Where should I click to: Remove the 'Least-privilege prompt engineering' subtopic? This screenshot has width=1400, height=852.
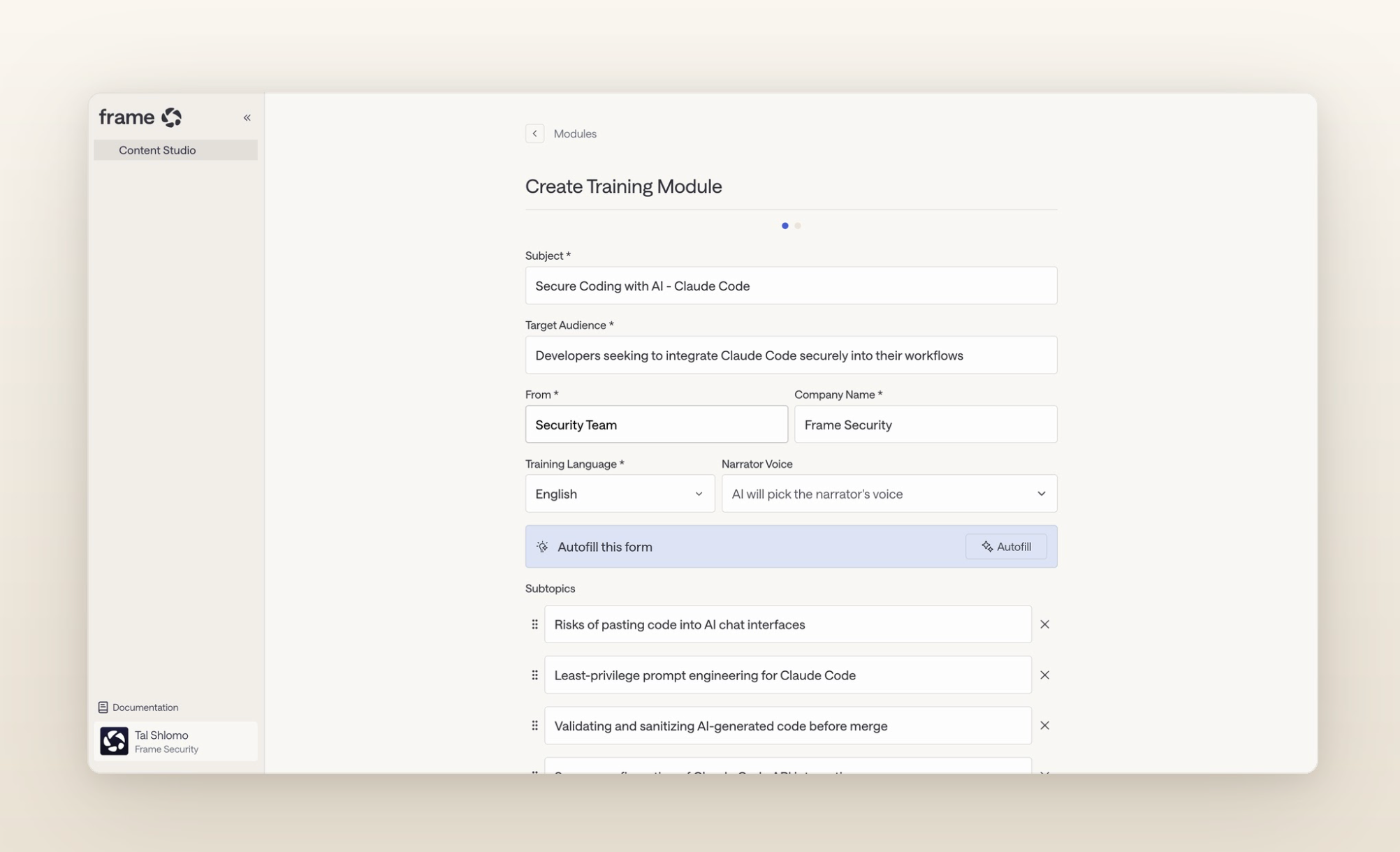1044,675
